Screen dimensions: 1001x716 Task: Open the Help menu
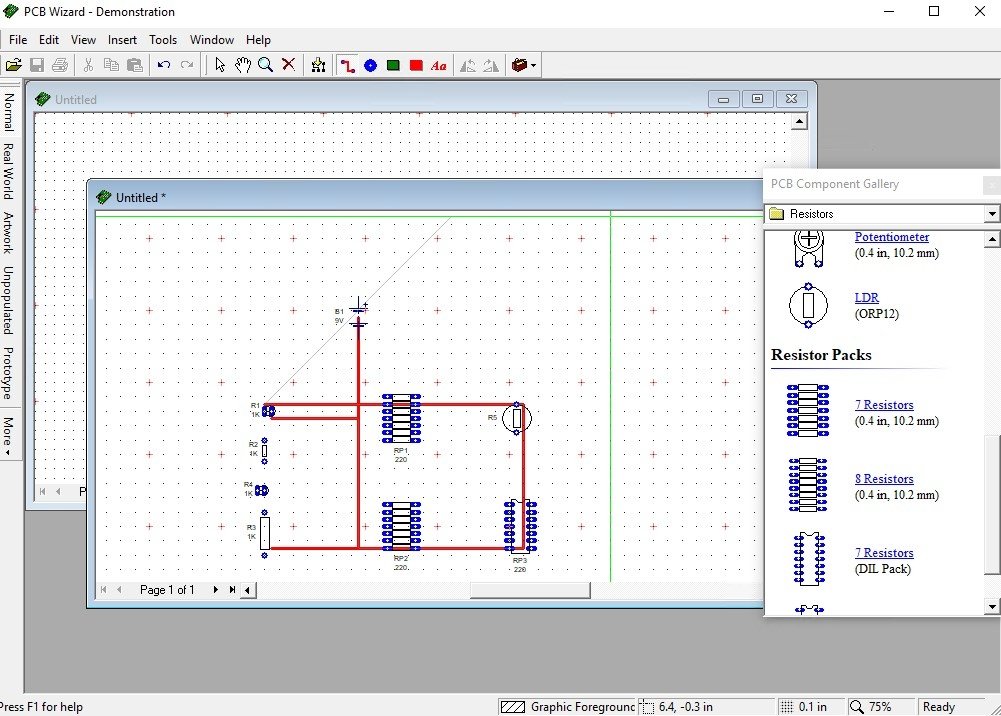point(258,40)
